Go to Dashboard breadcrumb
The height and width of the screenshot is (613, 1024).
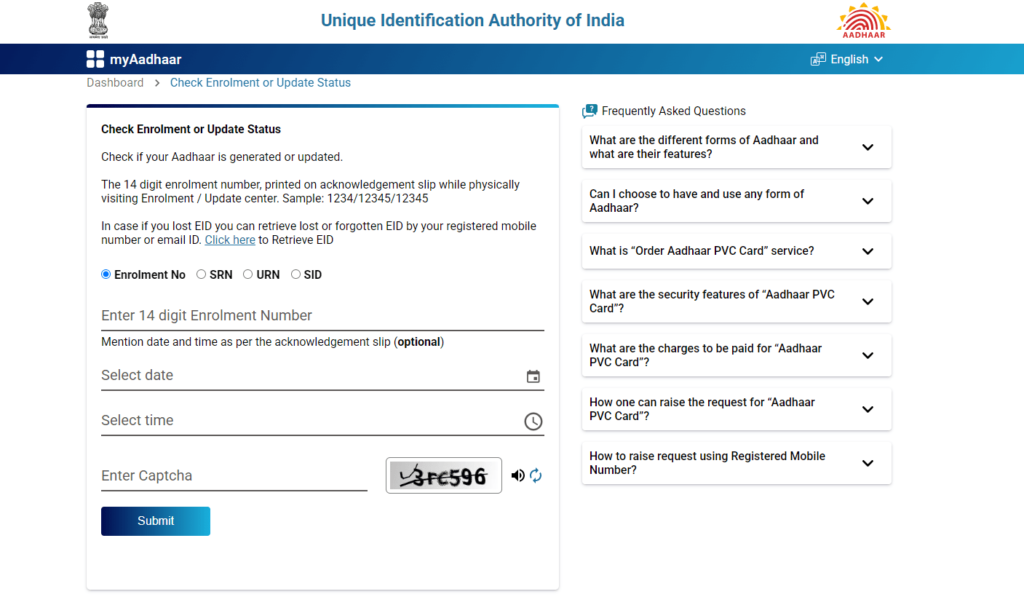(x=115, y=83)
